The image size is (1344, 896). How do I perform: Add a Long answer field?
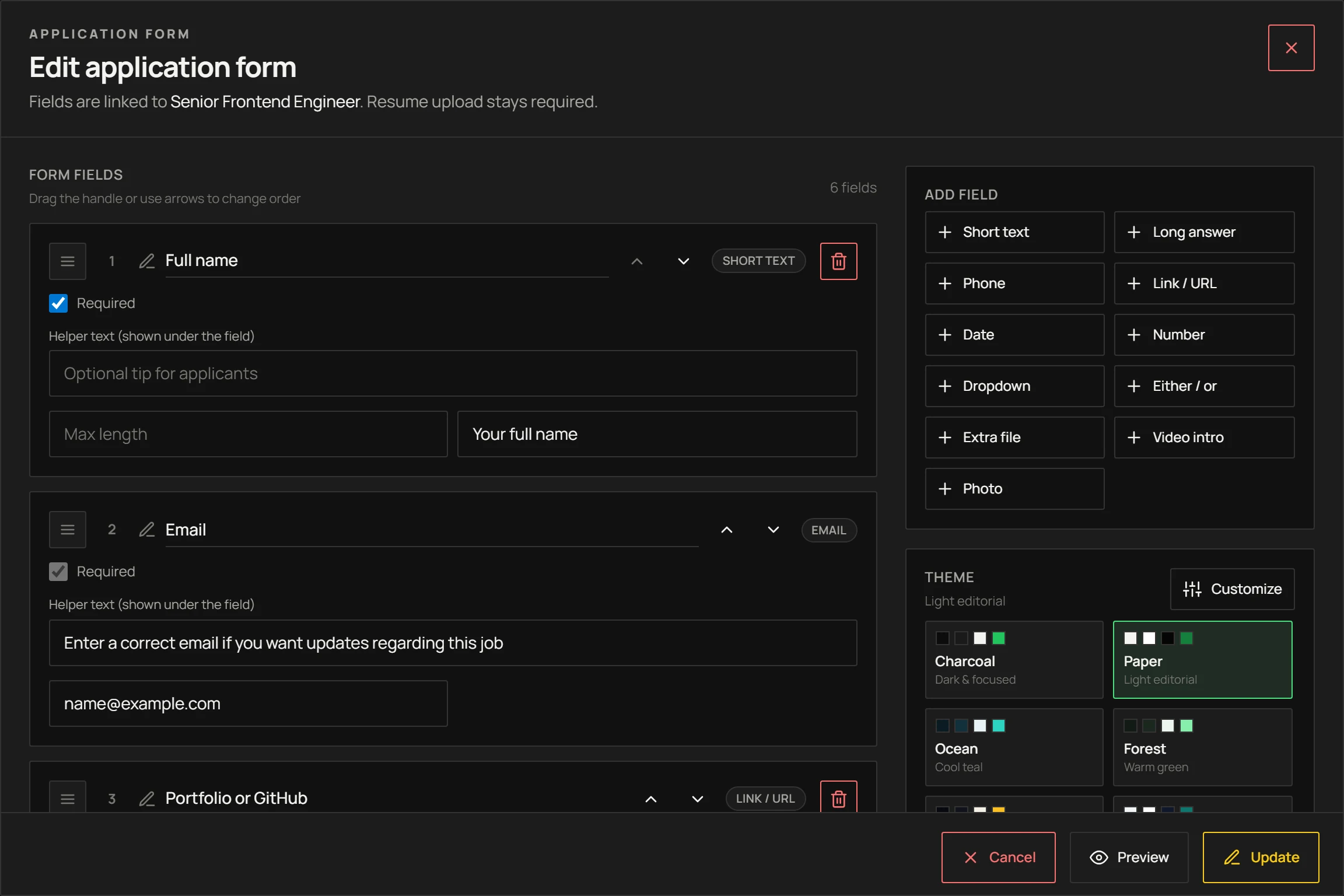[x=1204, y=232]
